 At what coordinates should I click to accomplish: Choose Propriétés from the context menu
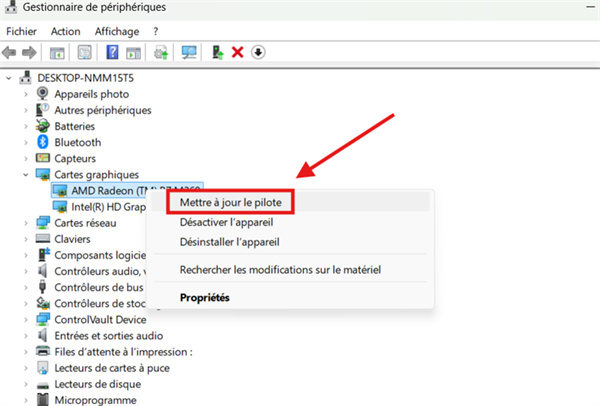coord(205,297)
